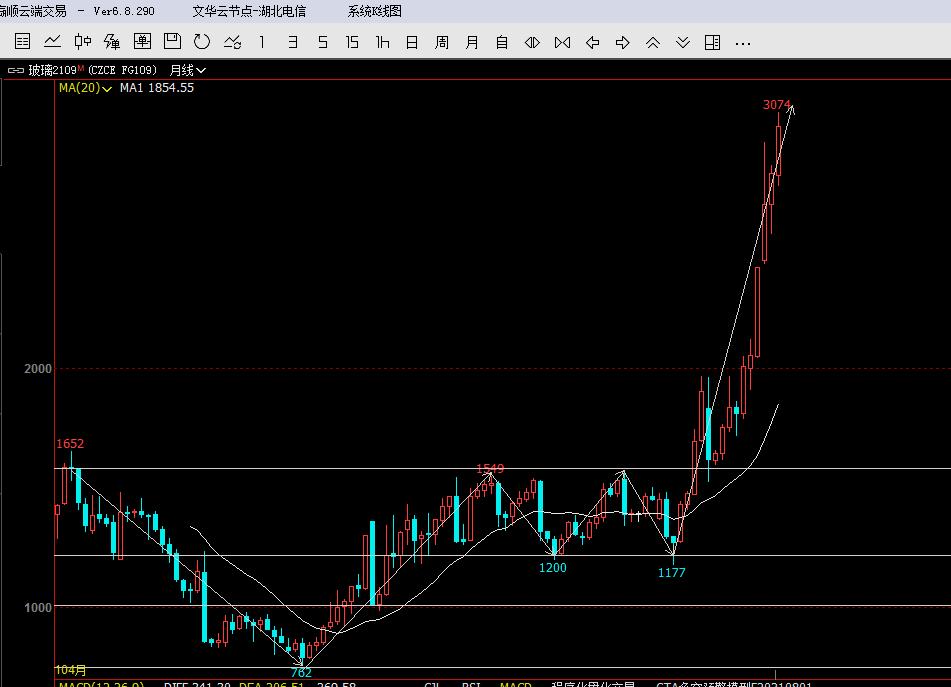
Task: Select the 5-minute period
Action: pyautogui.click(x=323, y=42)
